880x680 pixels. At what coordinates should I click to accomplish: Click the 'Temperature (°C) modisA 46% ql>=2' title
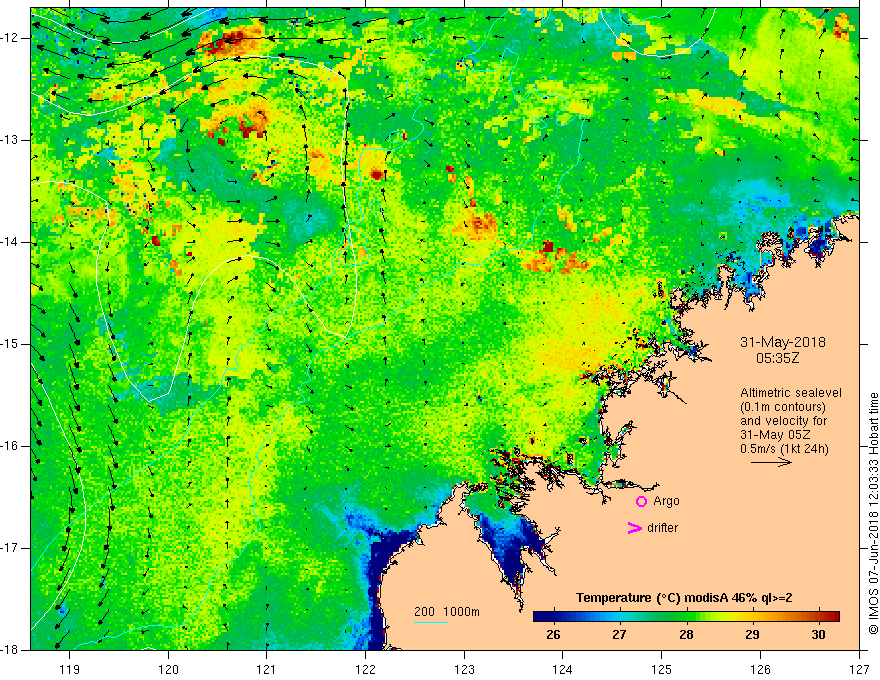point(684,598)
